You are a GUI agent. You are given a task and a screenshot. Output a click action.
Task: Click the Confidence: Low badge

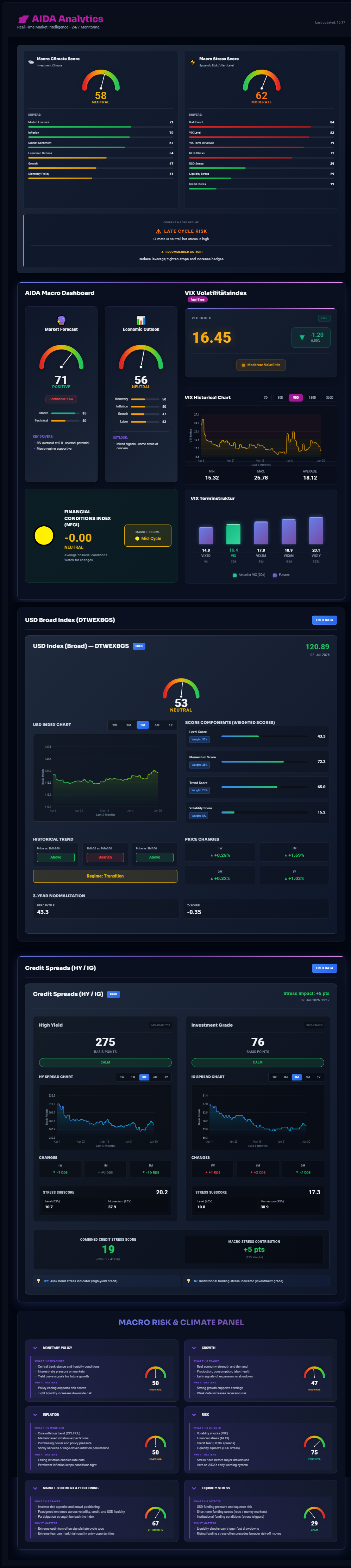point(61,399)
